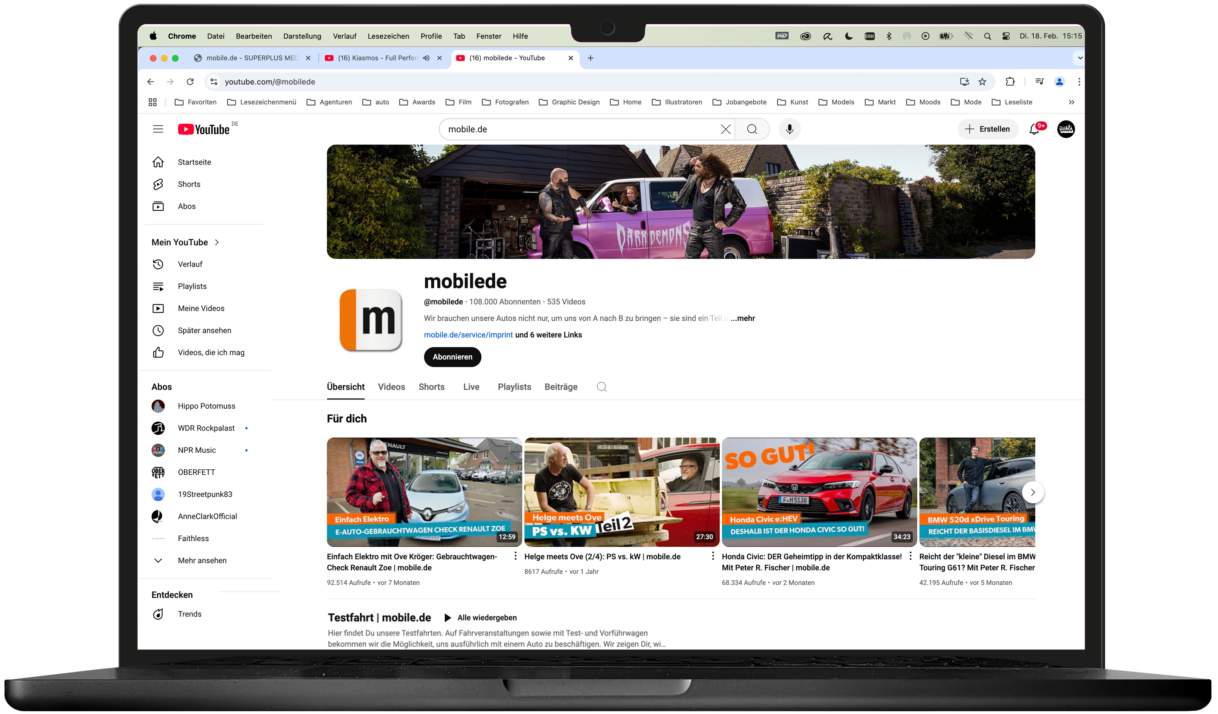Viewport: 1218px width, 714px height.
Task: Open the Jobangebote bookmarks folder
Action: pos(740,102)
